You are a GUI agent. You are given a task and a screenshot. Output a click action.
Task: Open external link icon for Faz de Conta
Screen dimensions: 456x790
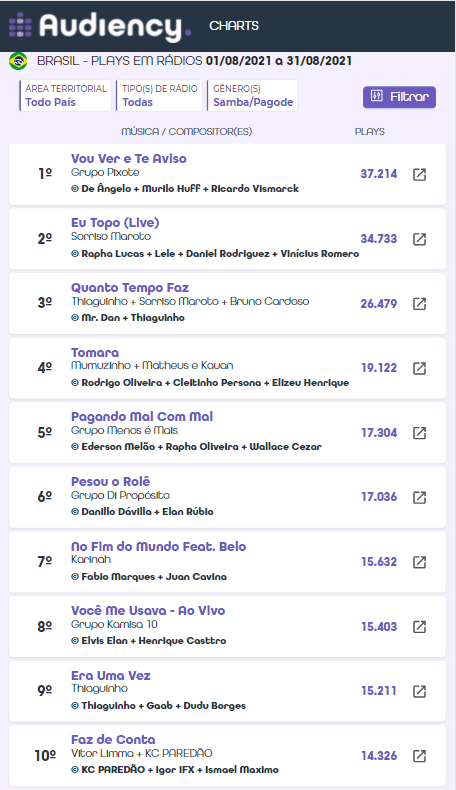pos(419,756)
